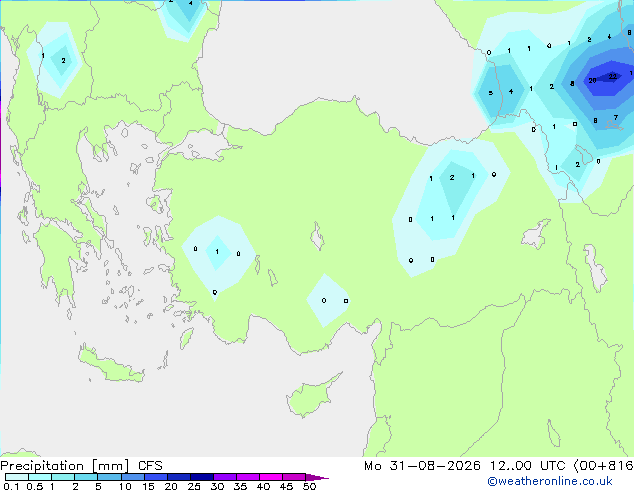Click the purple arrow at legend end
Viewport: 634px width, 490px height.
pos(317,477)
